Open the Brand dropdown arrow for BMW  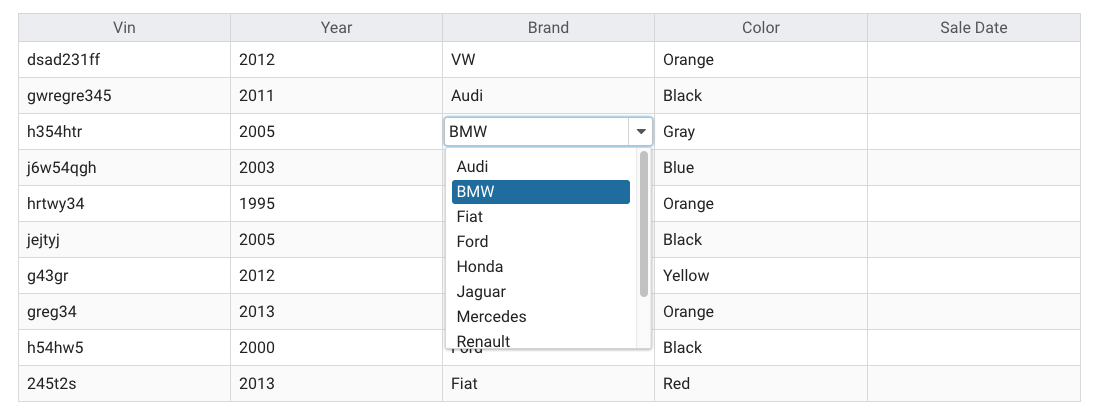641,132
